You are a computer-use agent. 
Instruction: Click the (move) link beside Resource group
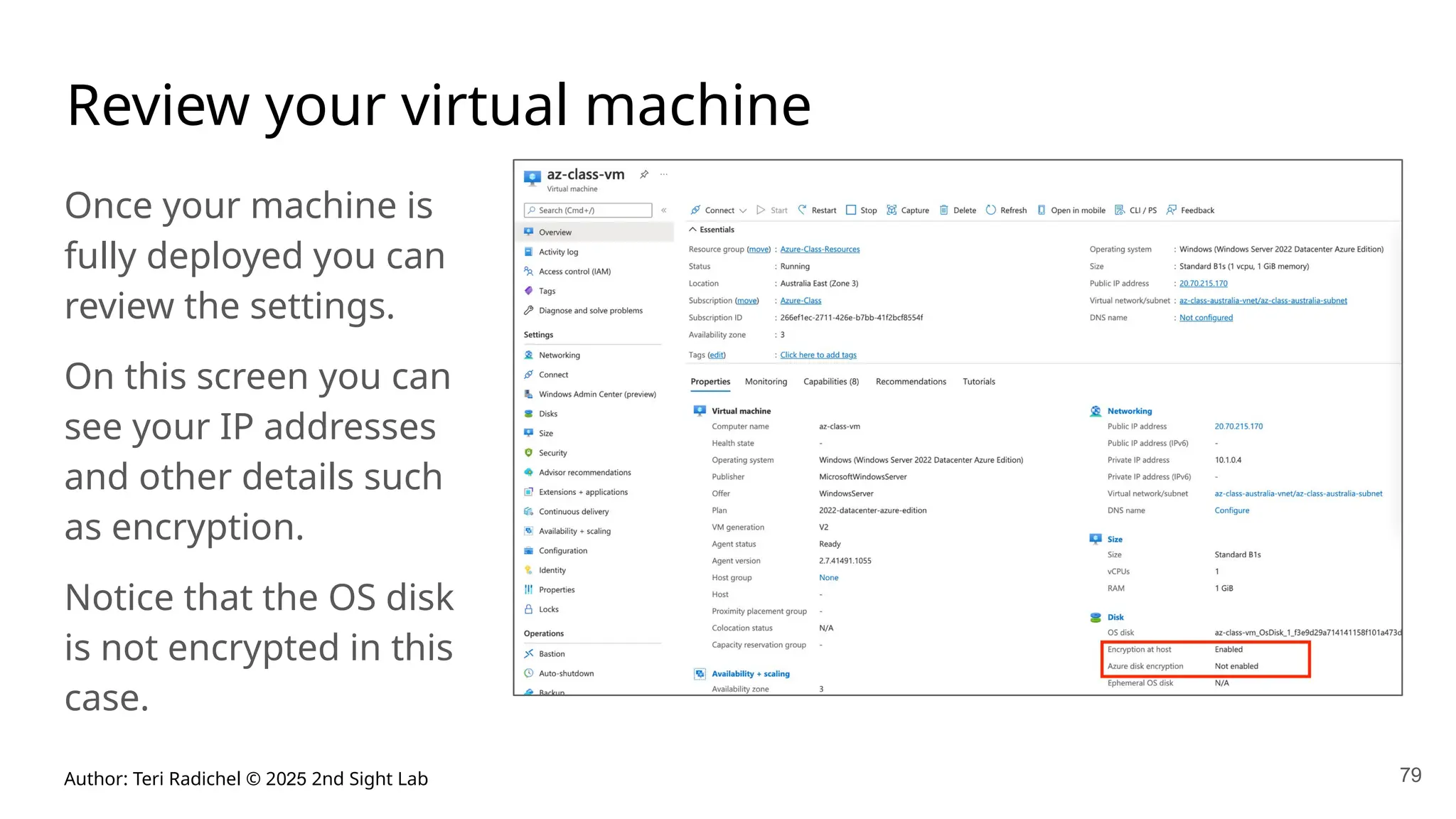759,250
